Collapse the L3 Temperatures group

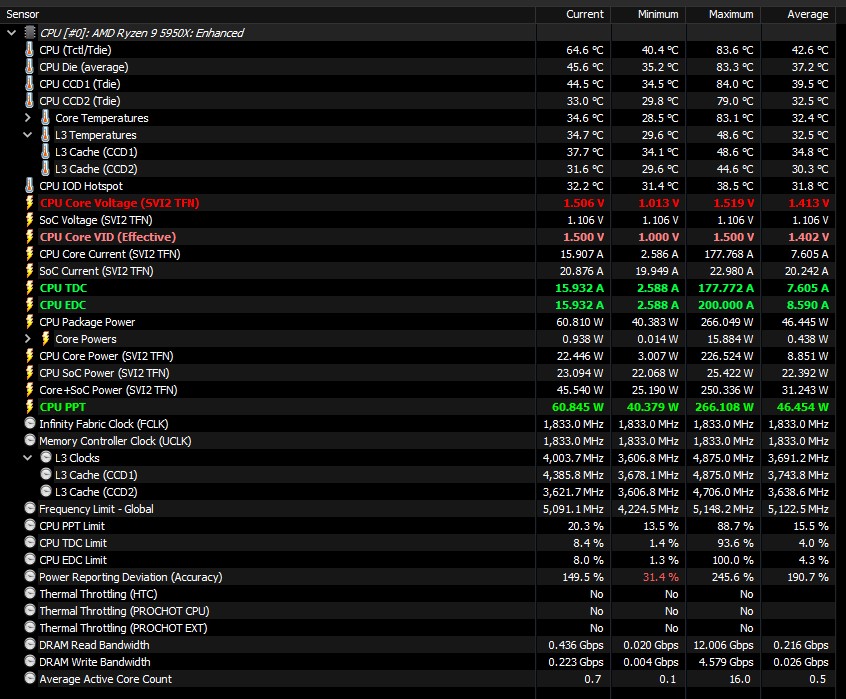(28, 135)
